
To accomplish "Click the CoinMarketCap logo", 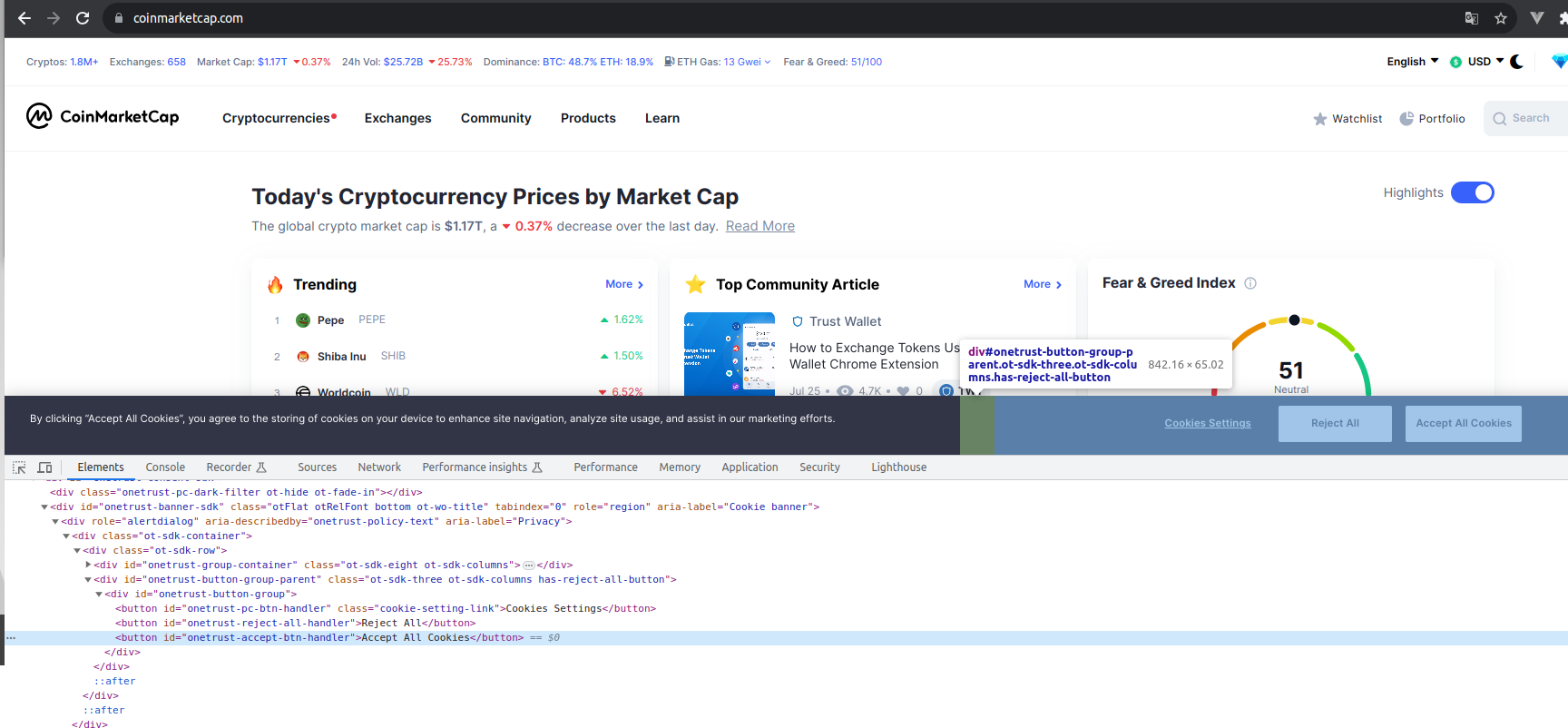I will click(103, 117).
